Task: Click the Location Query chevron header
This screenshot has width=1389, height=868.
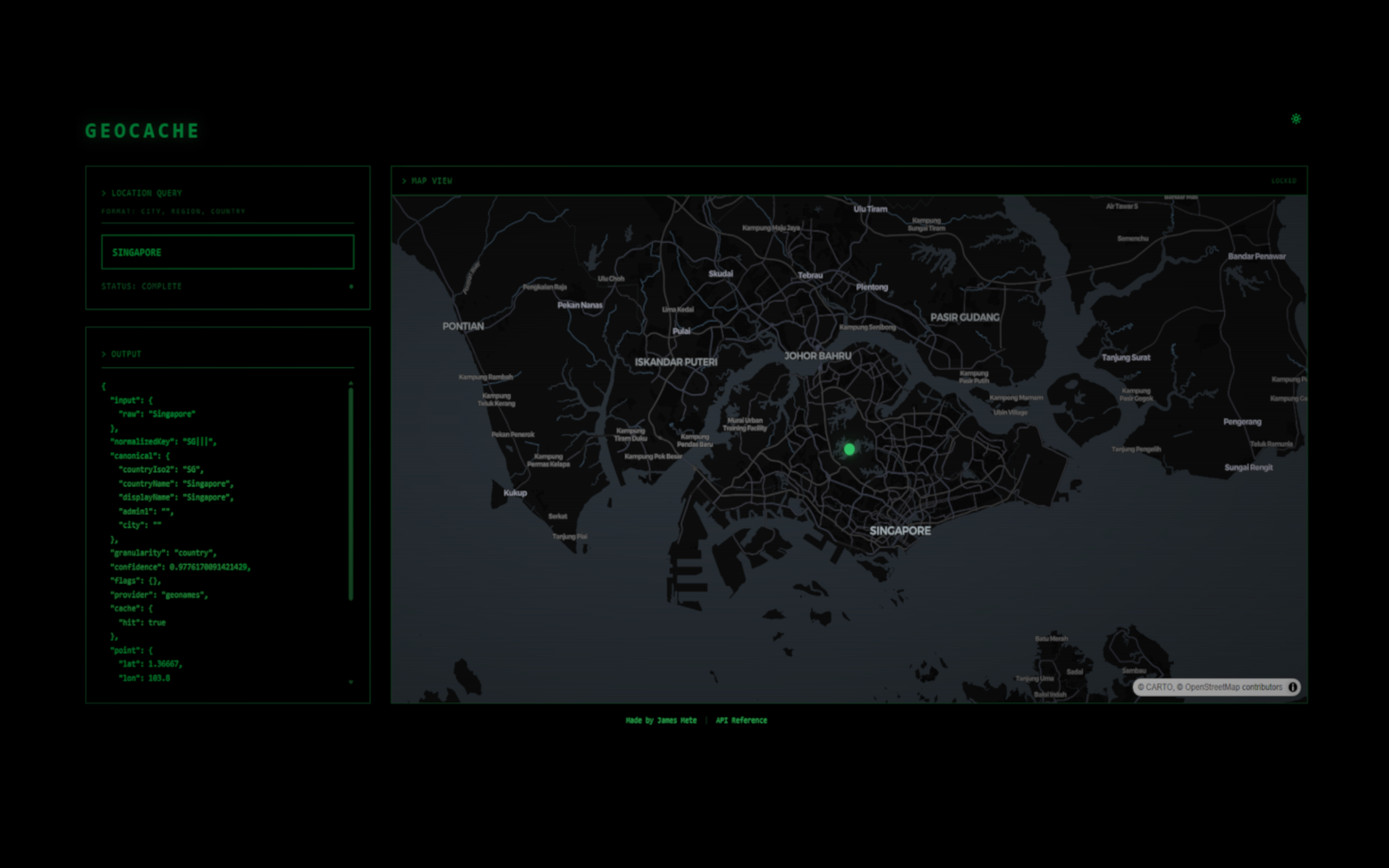Action: tap(142, 194)
